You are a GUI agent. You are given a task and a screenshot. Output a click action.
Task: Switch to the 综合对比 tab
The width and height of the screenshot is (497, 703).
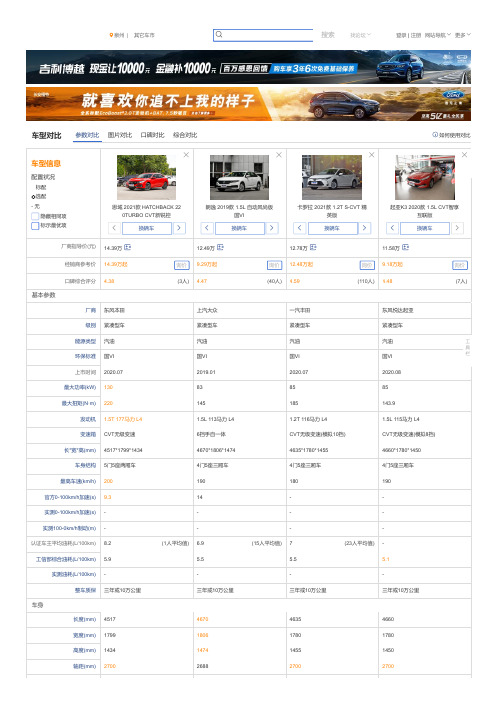(185, 135)
